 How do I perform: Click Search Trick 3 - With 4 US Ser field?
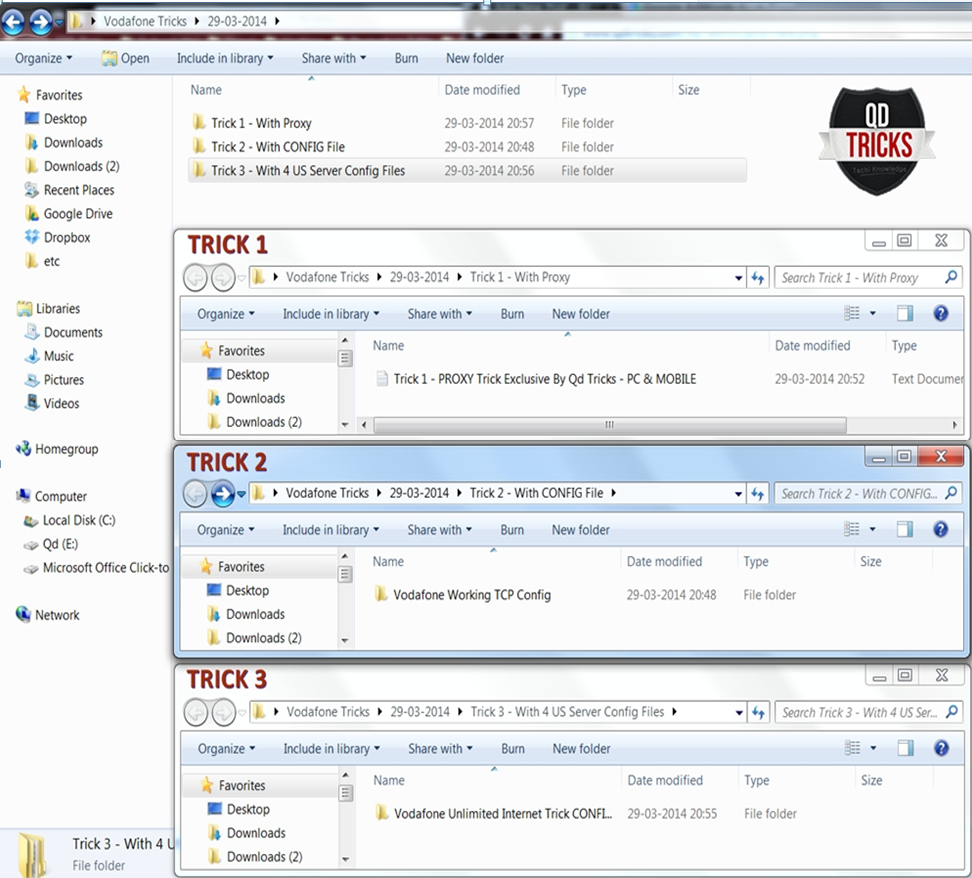pyautogui.click(x=868, y=712)
